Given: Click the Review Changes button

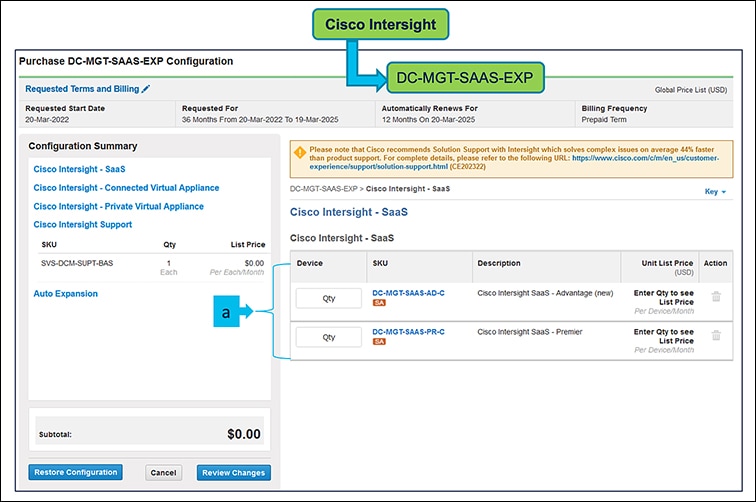Looking at the screenshot, I should tap(233, 473).
